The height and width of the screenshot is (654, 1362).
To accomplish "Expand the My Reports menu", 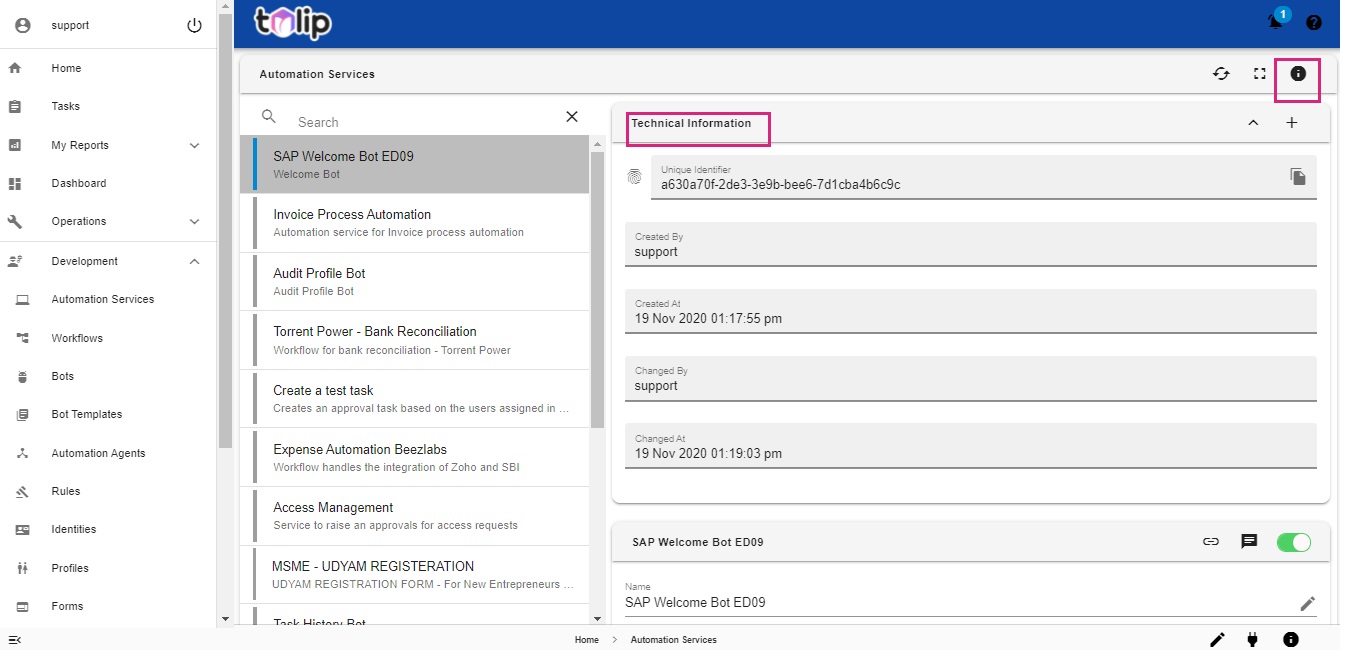I will coord(195,145).
